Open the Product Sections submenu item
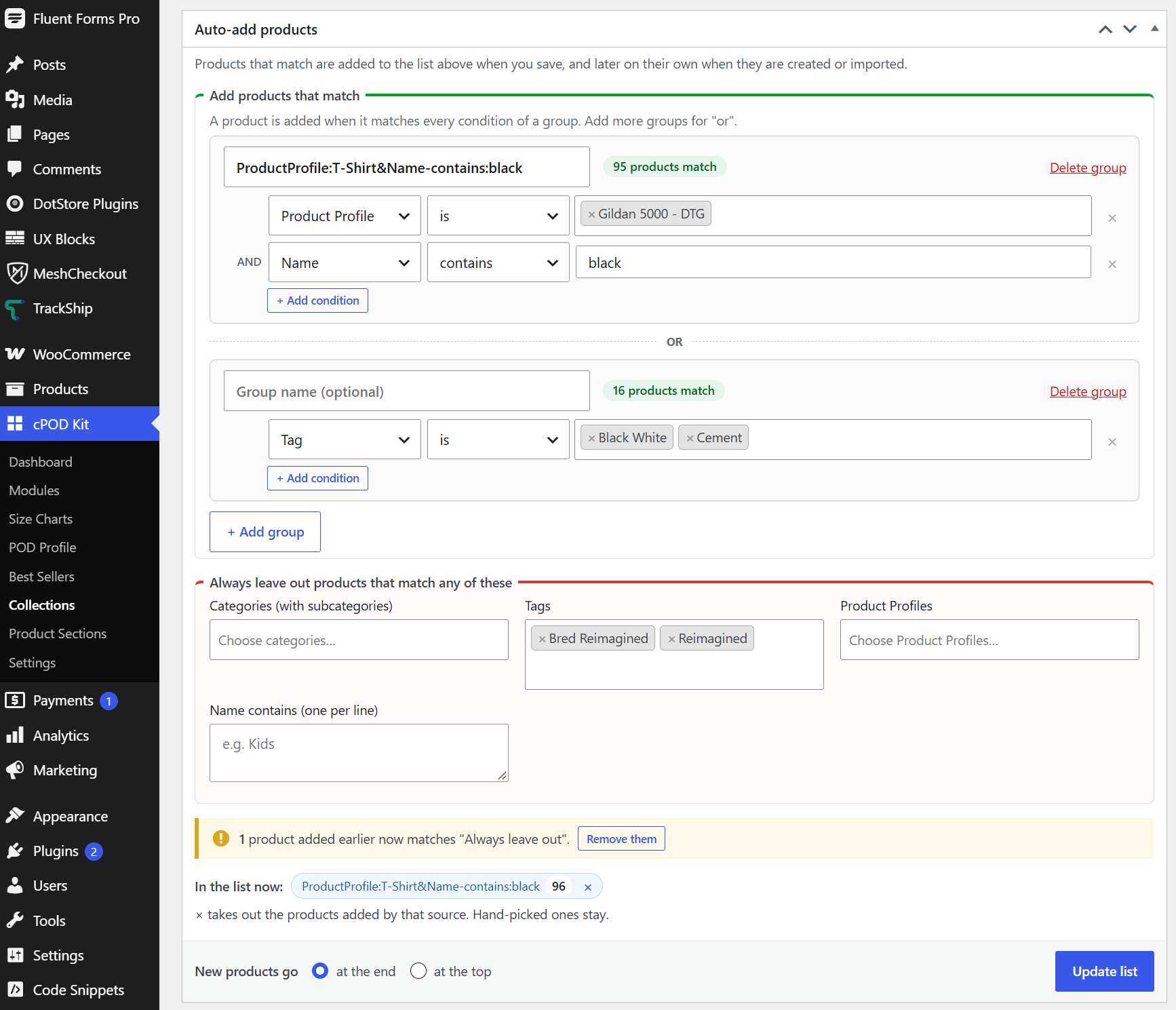This screenshot has height=1010, width=1176. (58, 634)
